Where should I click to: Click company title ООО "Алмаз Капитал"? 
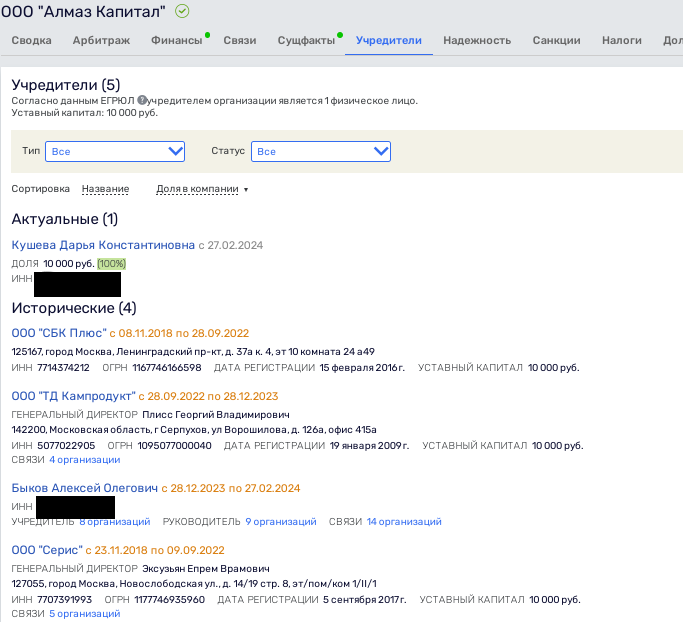tap(83, 11)
